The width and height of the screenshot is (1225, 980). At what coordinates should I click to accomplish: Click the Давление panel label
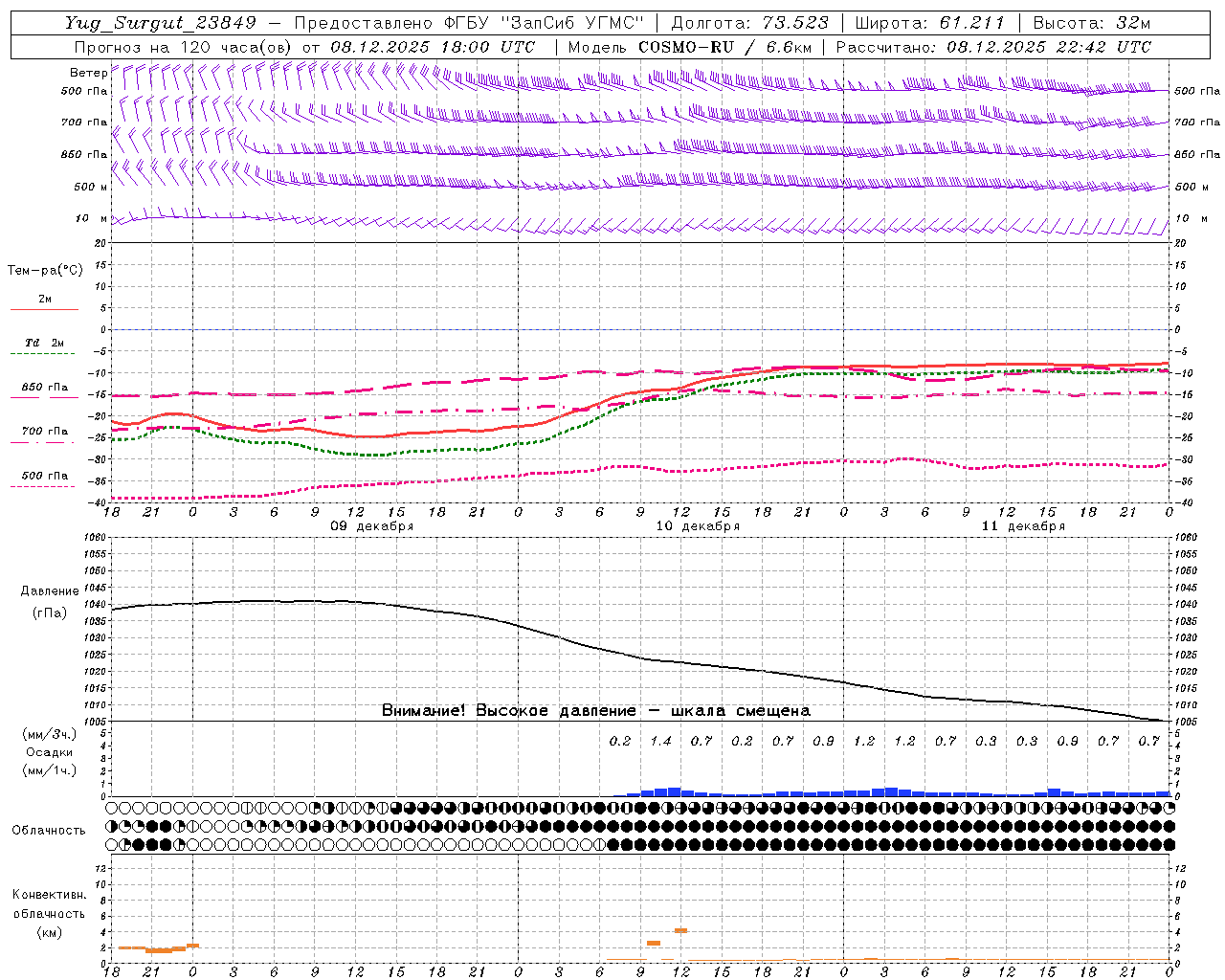[49, 591]
